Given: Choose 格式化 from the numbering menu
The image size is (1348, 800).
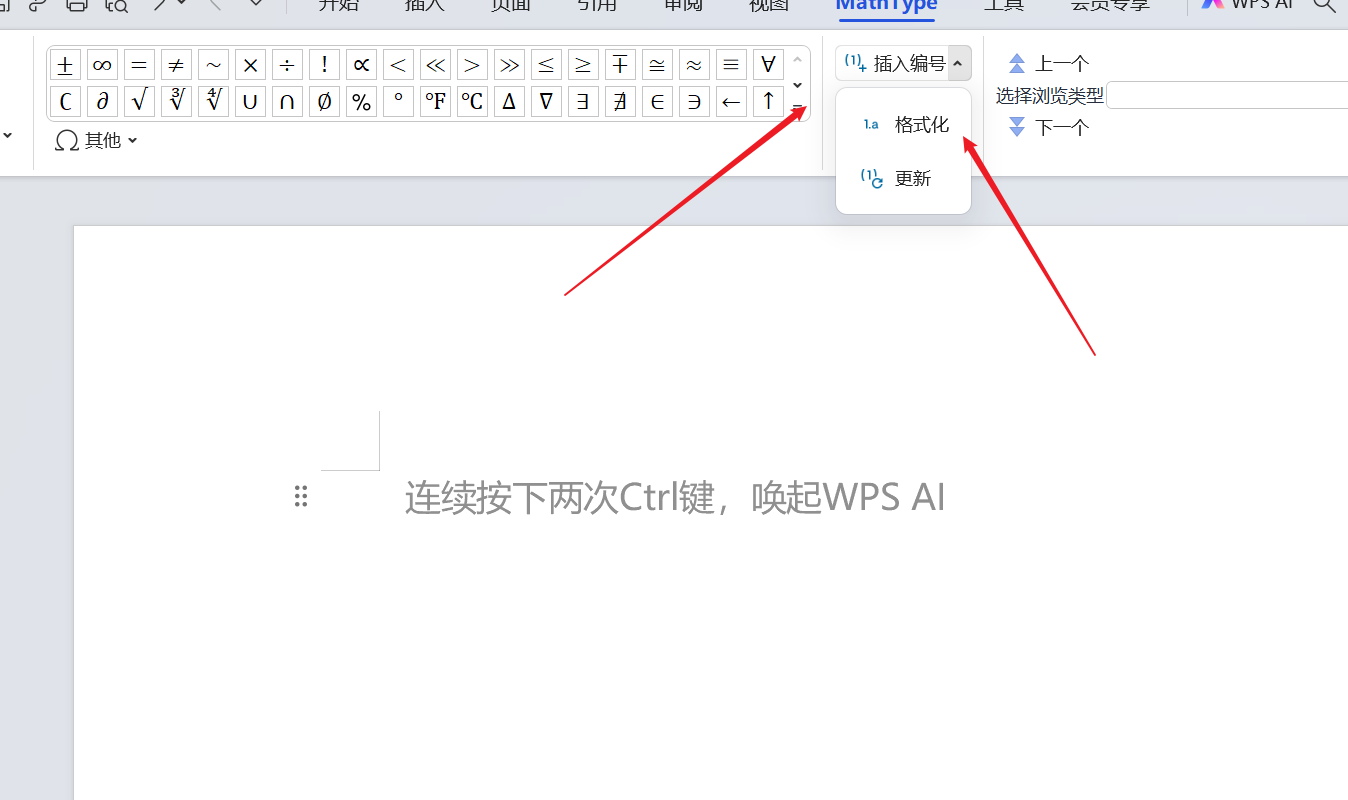Looking at the screenshot, I should [903, 124].
